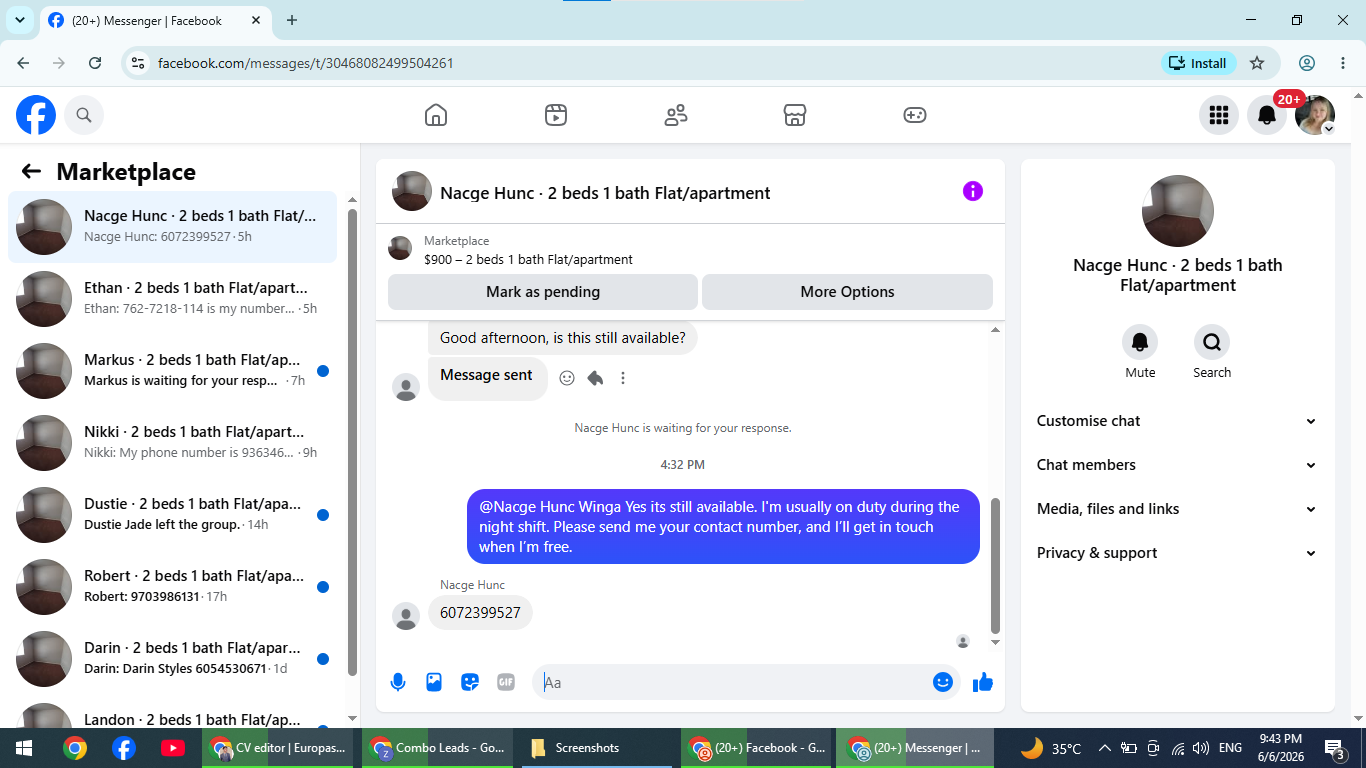Open CV editor Europass taskbar window
1366x768 pixels.
click(279, 748)
